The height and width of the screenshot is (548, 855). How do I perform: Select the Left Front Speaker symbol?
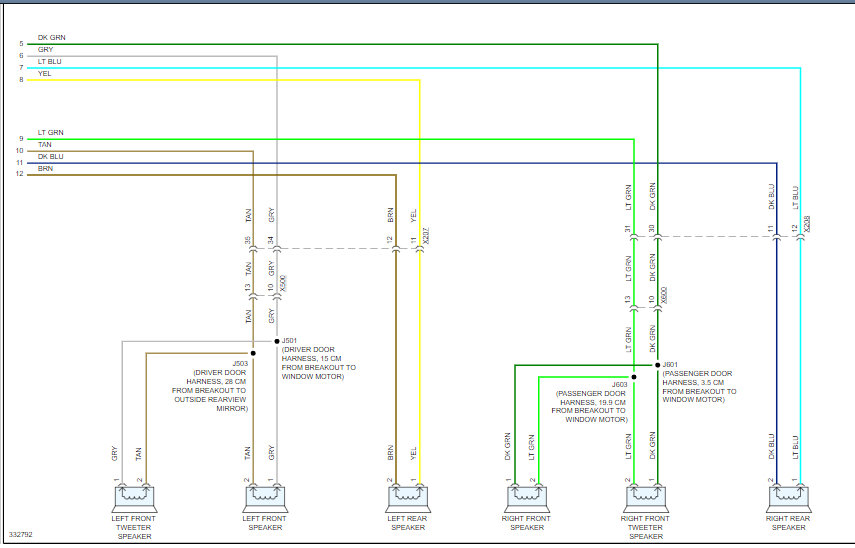(x=265, y=499)
